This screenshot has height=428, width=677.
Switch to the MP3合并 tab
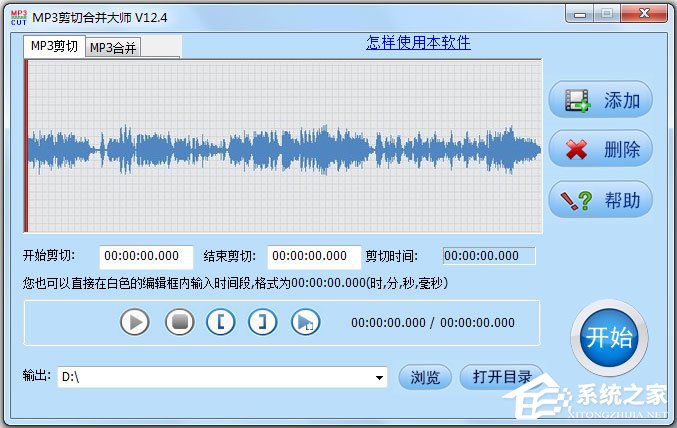tap(113, 48)
